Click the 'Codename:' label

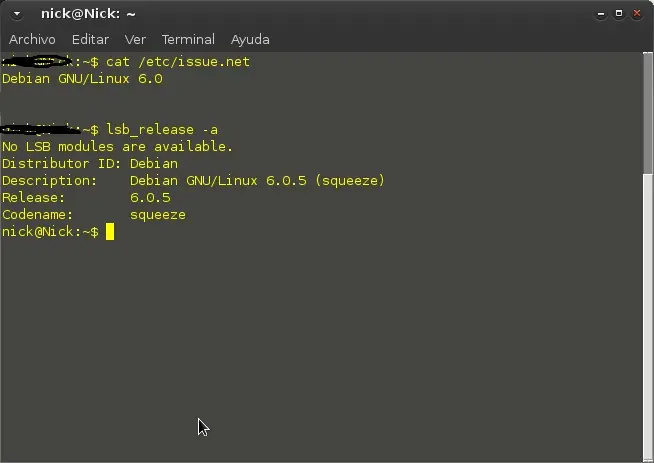pos(37,215)
